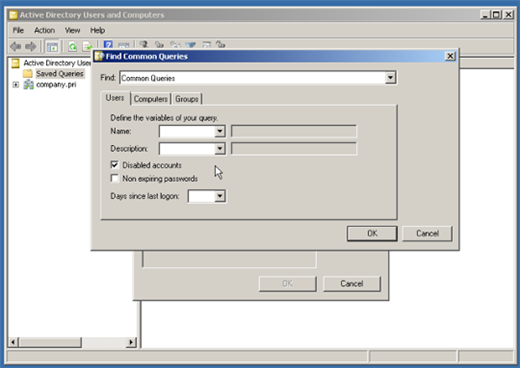Image resolution: width=520 pixels, height=368 pixels.
Task: Click OK in Find Common Queries dialog
Action: (372, 233)
